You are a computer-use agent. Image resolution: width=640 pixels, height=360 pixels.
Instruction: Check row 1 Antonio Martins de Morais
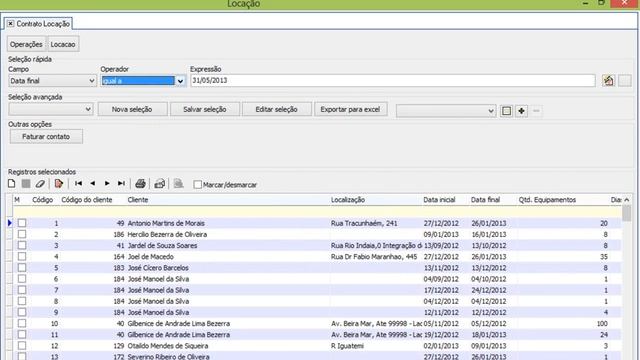22,223
